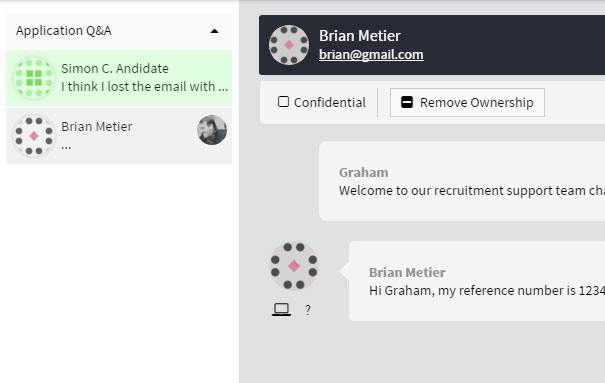Collapse the Application Q&A section arrow
The height and width of the screenshot is (383, 605).
[x=214, y=31]
